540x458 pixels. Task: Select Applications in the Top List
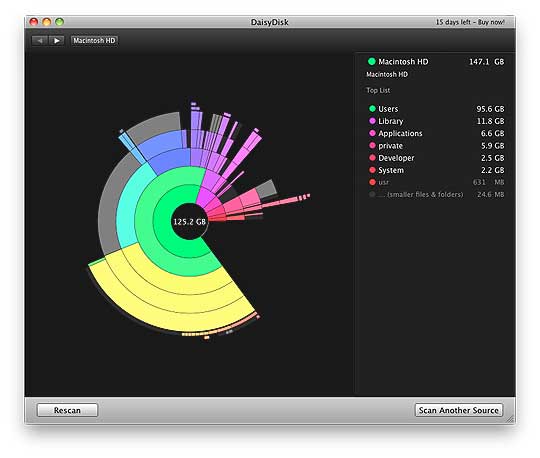pos(436,133)
